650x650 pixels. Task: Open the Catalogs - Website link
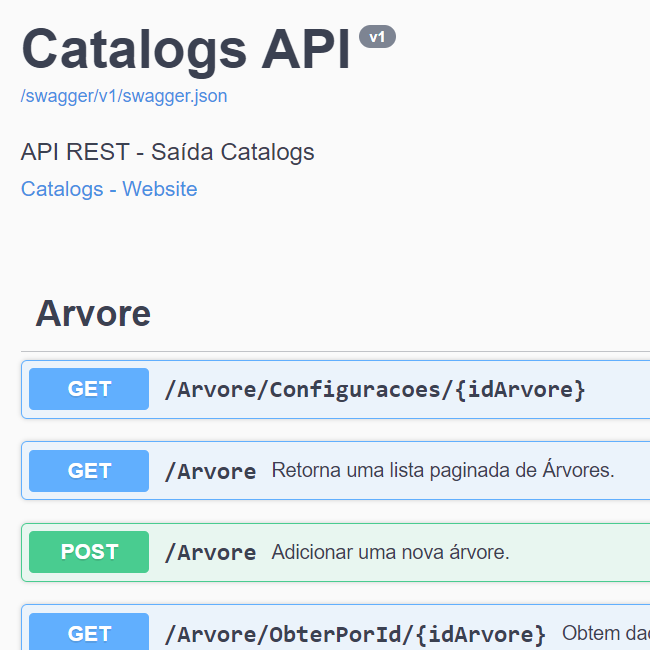pos(109,189)
